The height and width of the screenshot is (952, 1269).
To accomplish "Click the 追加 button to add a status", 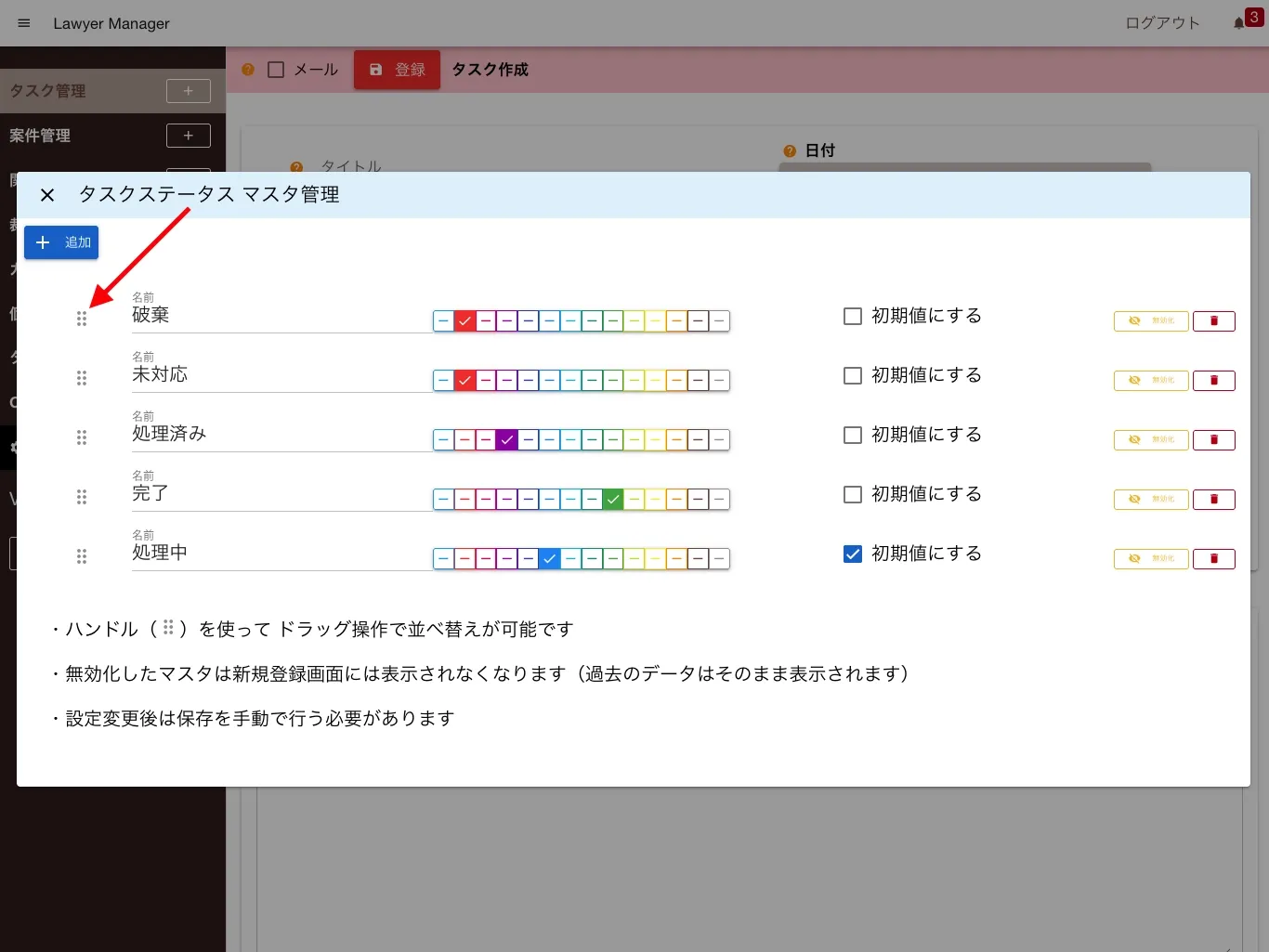I will pyautogui.click(x=61, y=242).
